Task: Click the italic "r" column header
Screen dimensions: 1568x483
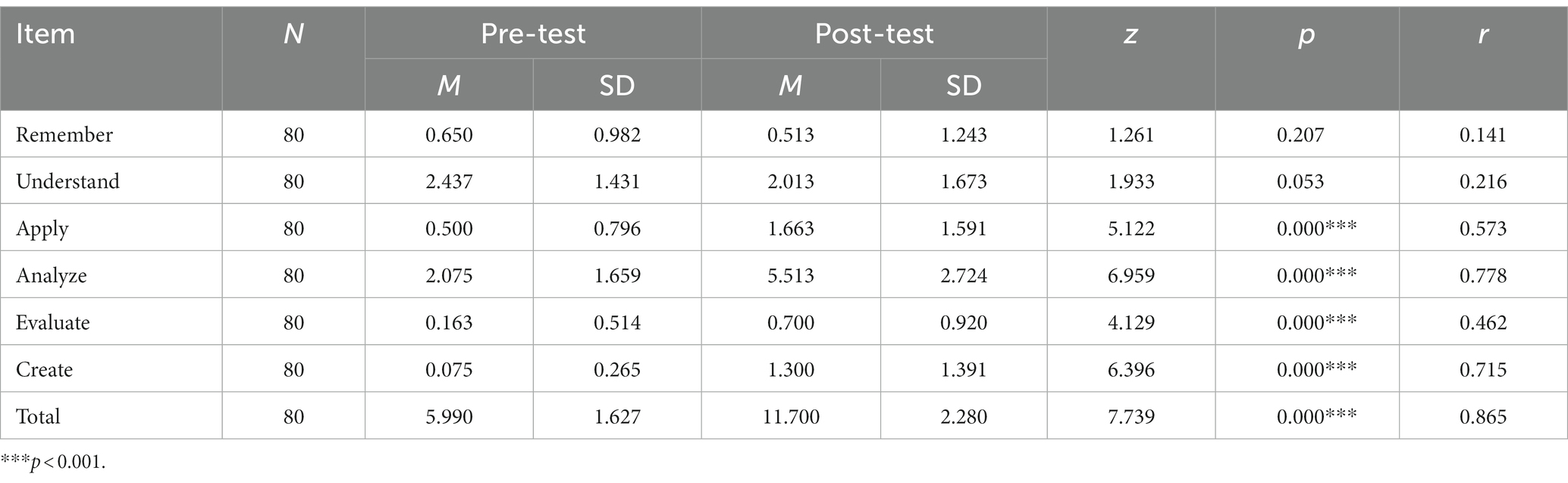Action: (x=1482, y=34)
